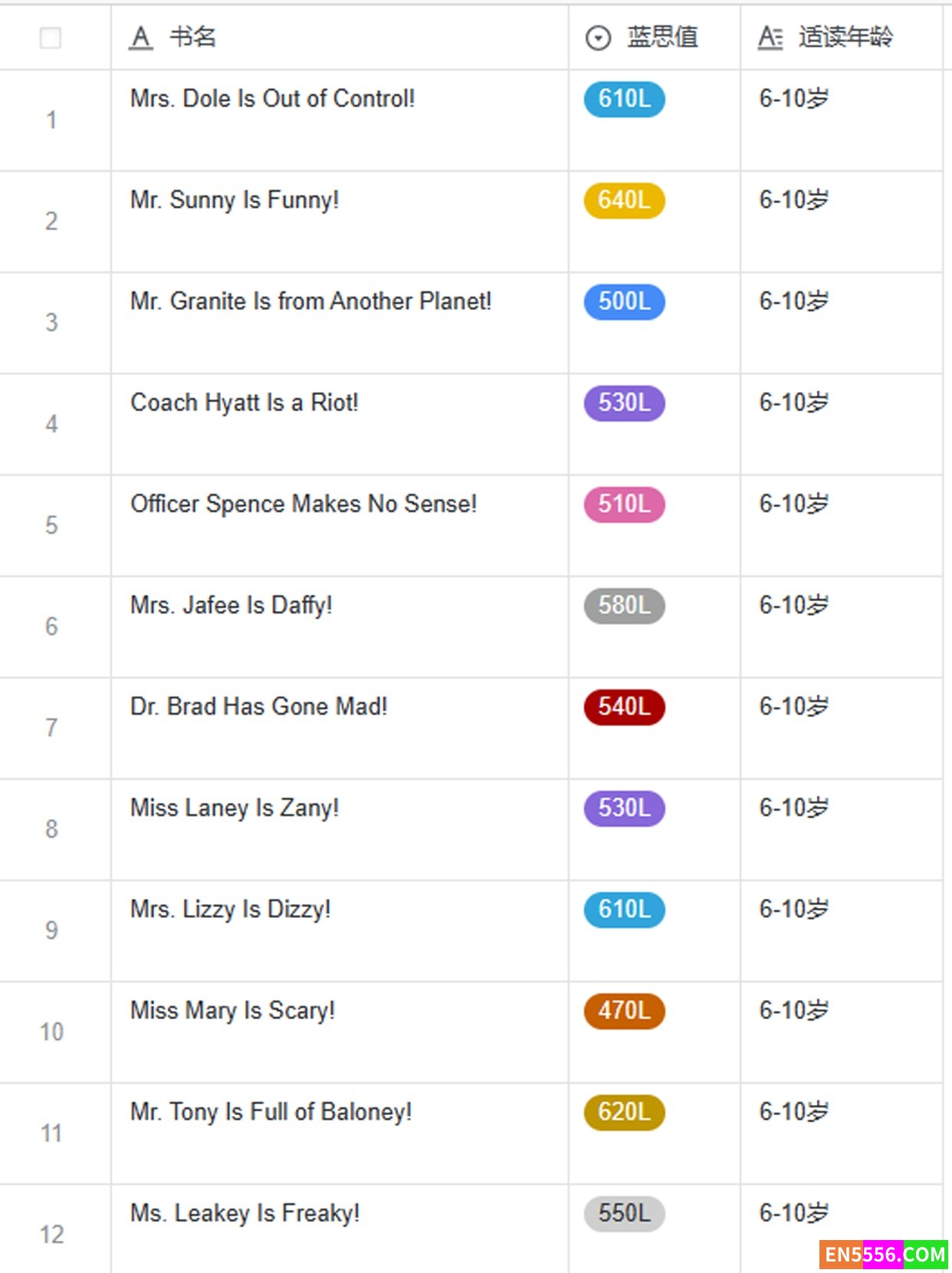
Task: Click the age cell for Mr. Sunny row
Action: [793, 200]
